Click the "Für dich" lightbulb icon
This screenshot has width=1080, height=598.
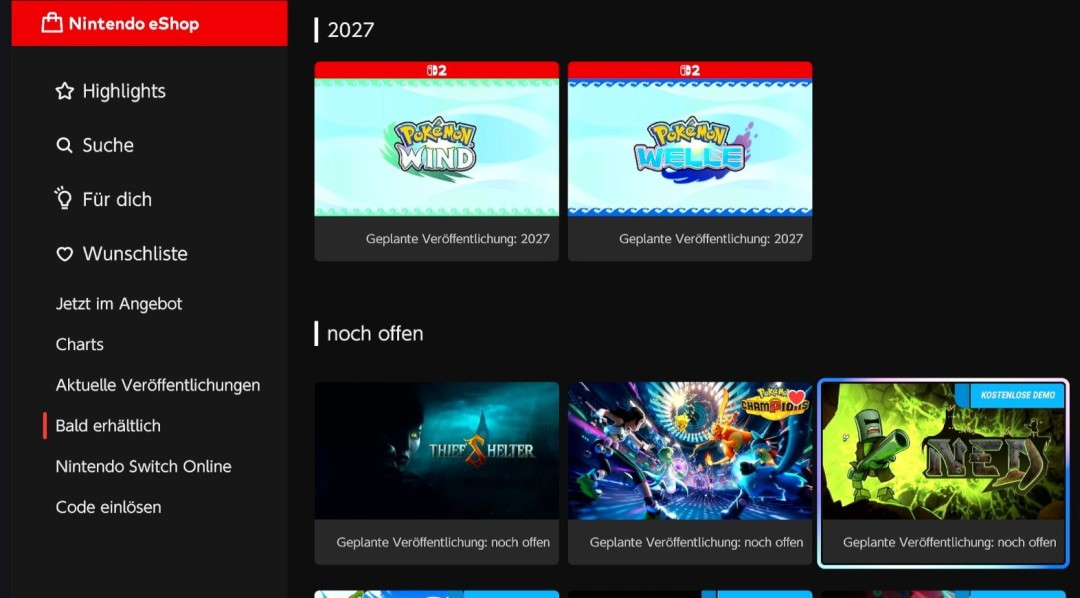[62, 199]
